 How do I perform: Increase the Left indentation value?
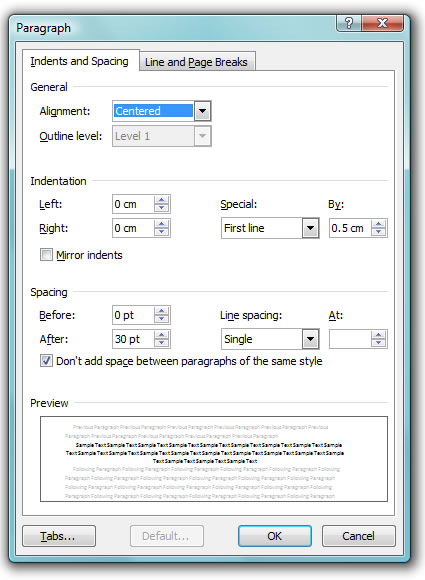tap(162, 200)
